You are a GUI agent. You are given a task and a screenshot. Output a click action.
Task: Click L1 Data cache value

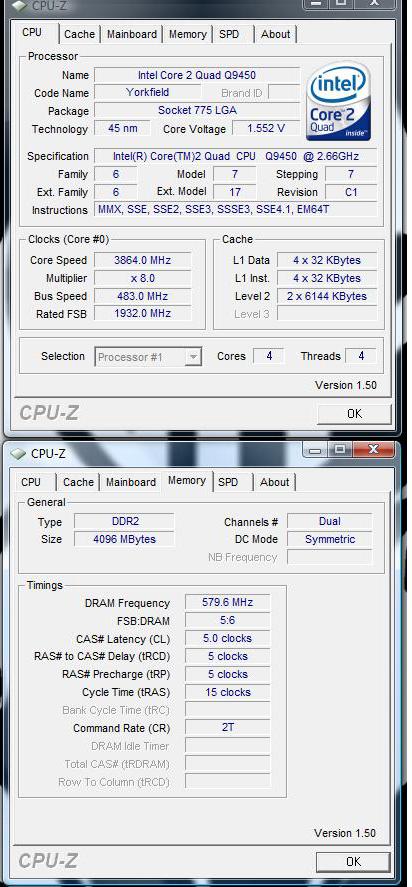[327, 260]
